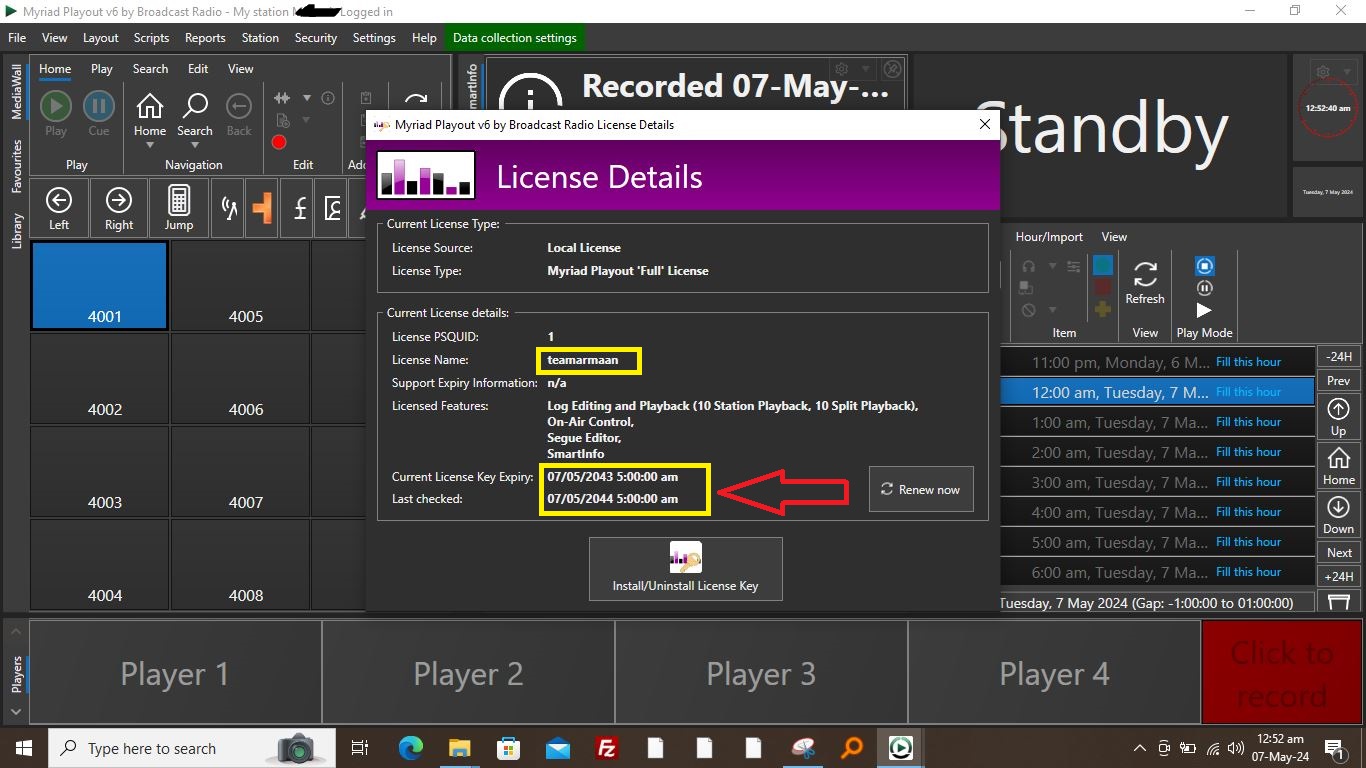The width and height of the screenshot is (1366, 768).
Task: Click the red record dot in Edit group
Action: click(279, 142)
